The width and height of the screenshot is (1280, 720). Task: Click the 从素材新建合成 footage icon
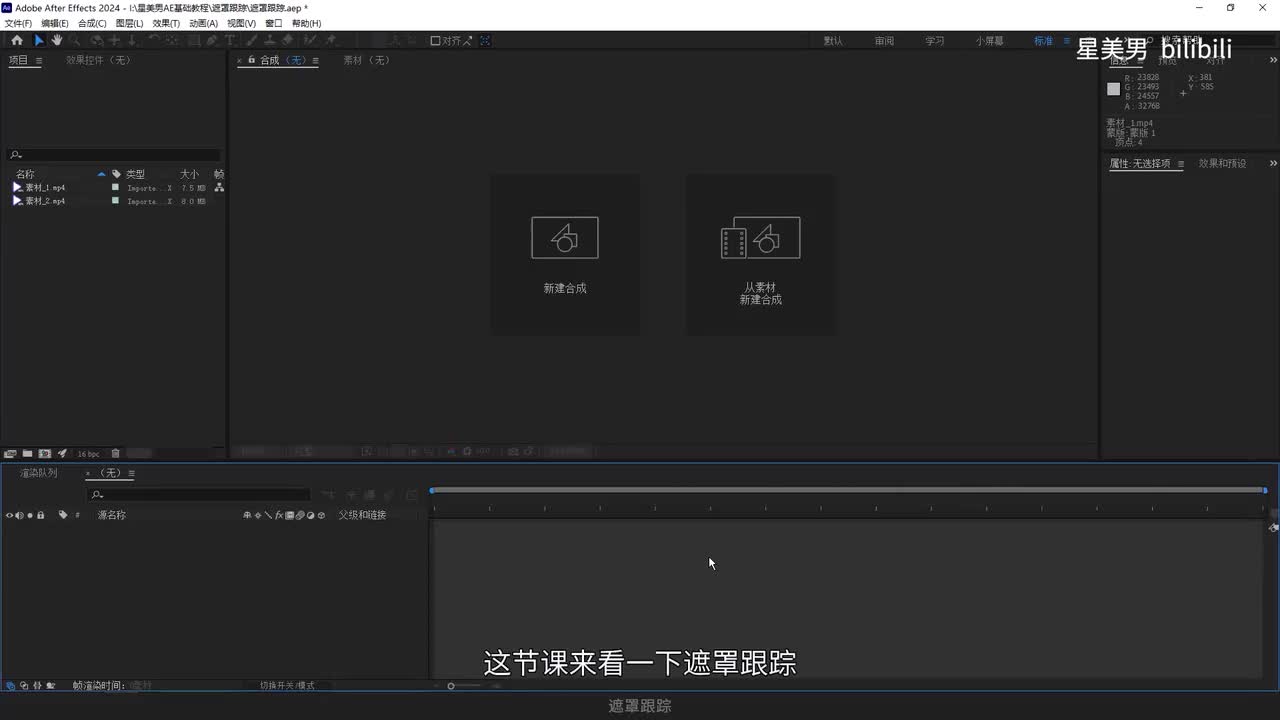tap(761, 238)
